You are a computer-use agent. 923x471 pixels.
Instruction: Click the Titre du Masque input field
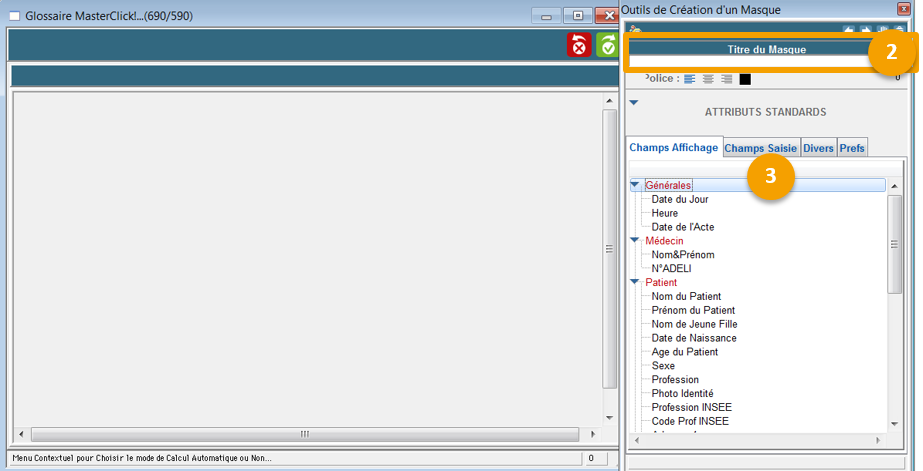745,62
